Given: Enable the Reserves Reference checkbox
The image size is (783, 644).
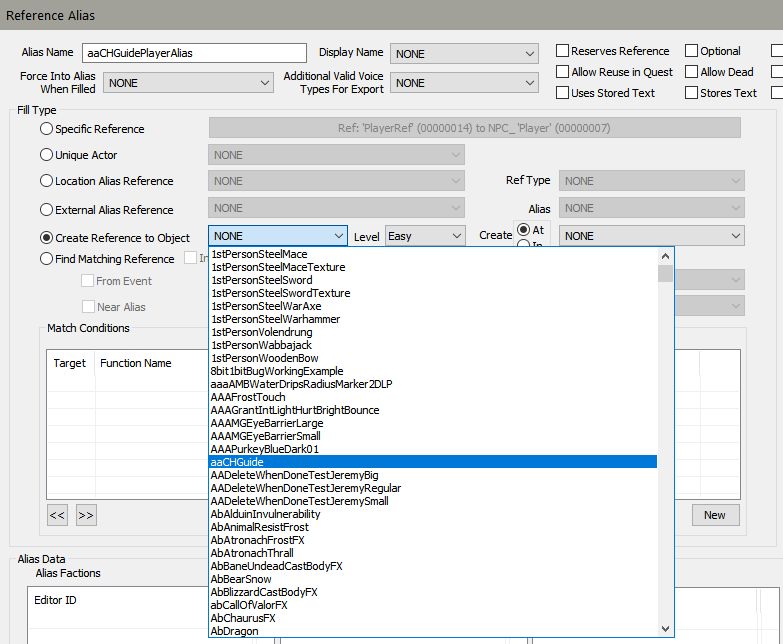Looking at the screenshot, I should click(563, 51).
